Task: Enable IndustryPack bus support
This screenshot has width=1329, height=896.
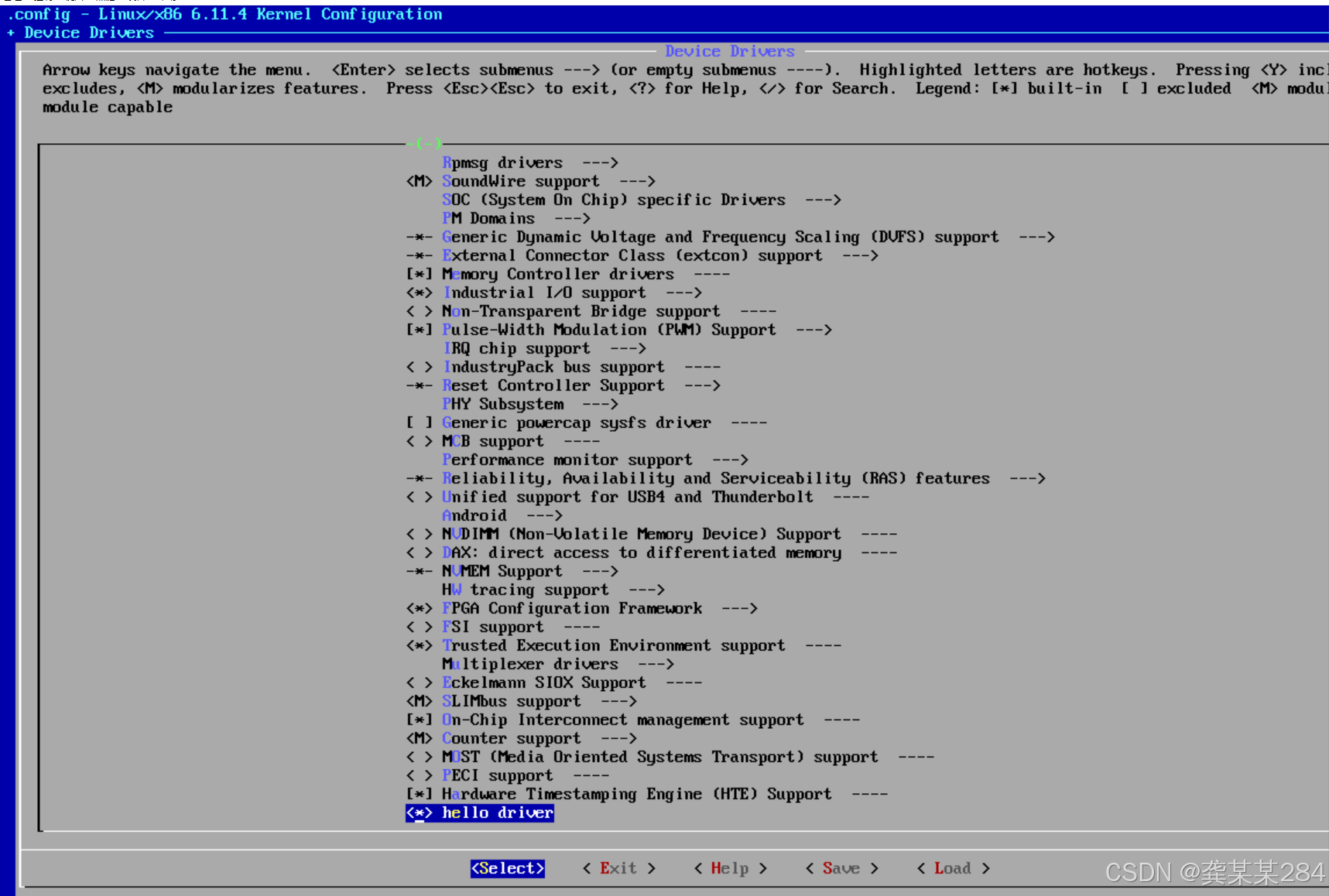Action: (419, 367)
